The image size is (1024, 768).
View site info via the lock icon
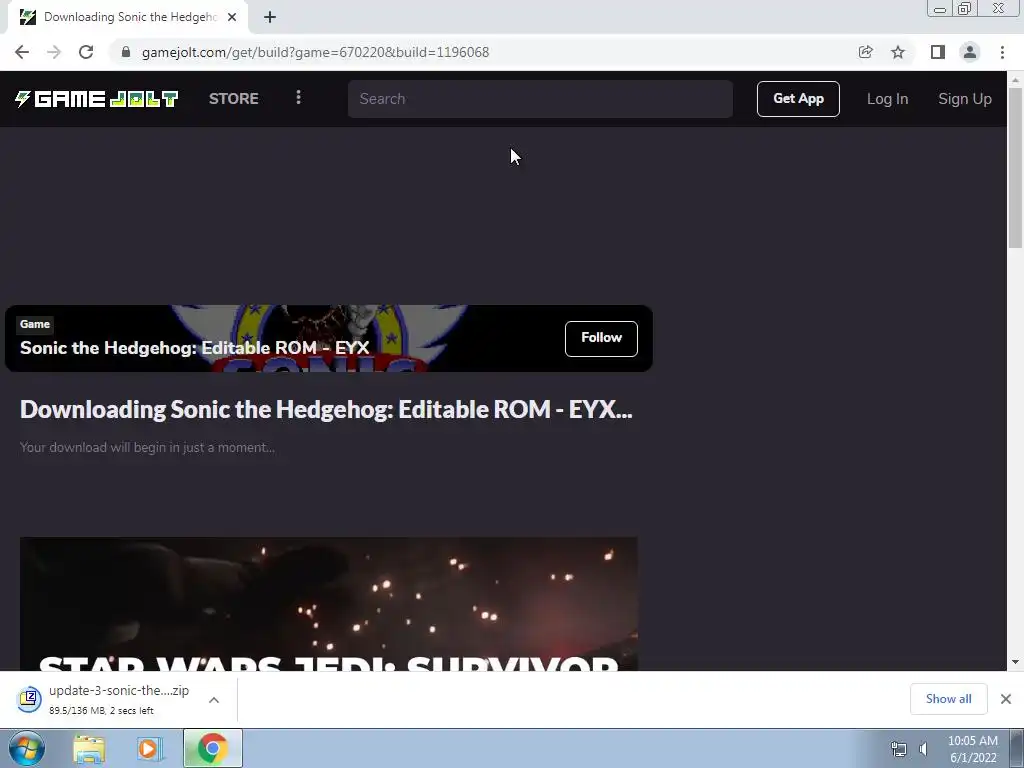pyautogui.click(x=126, y=52)
